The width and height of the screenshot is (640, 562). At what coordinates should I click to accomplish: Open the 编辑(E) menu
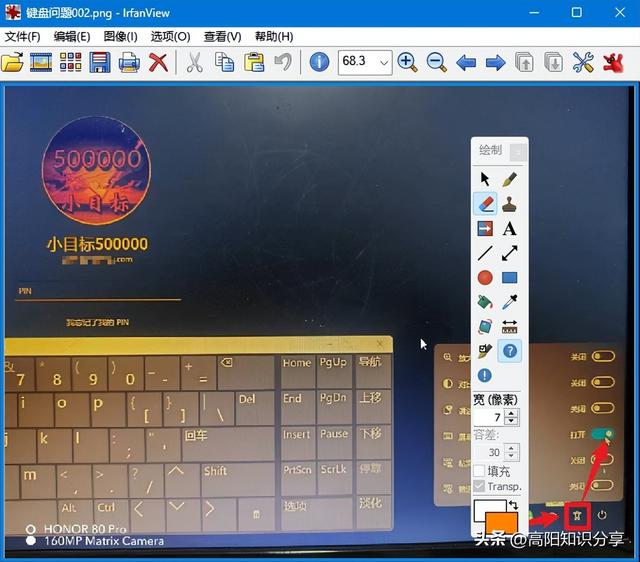pyautogui.click(x=72, y=37)
